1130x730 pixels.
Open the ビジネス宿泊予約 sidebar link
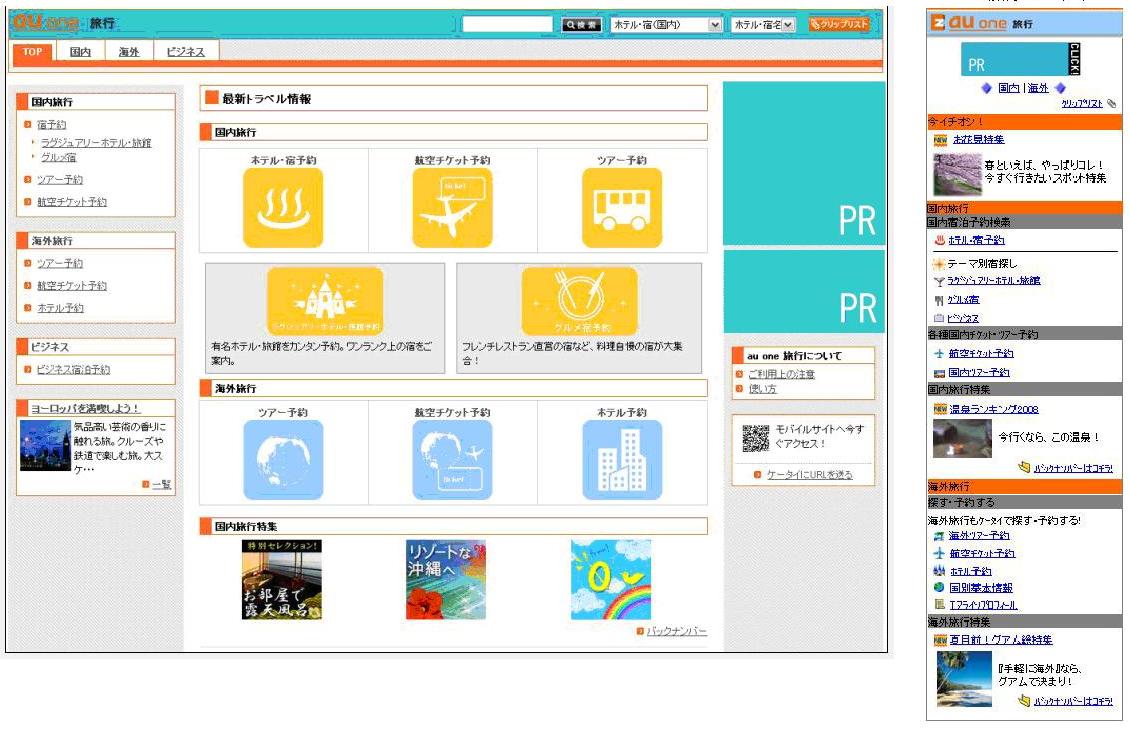point(73,370)
